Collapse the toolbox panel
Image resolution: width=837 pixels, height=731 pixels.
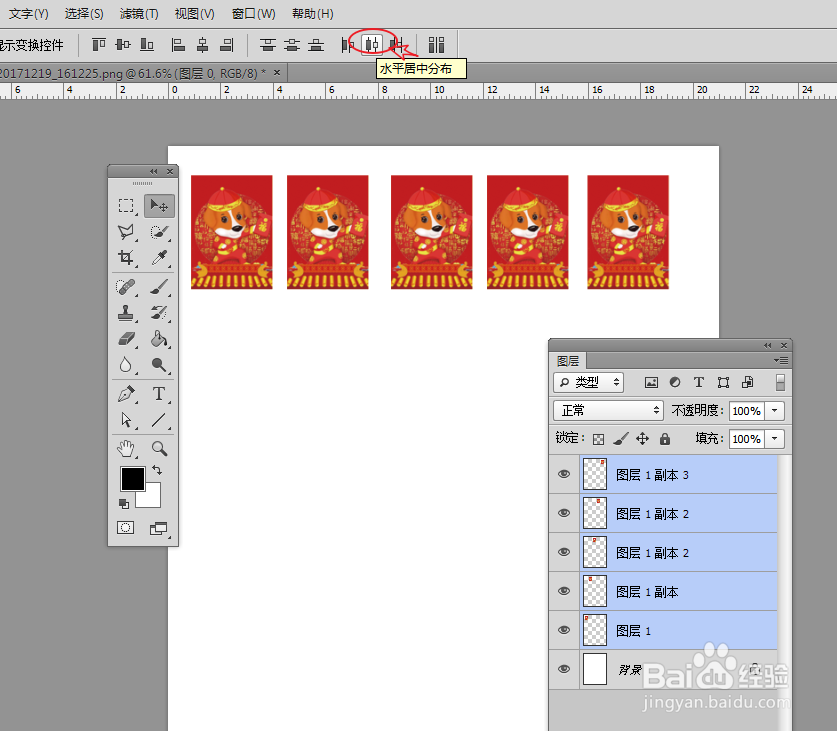coord(154,171)
